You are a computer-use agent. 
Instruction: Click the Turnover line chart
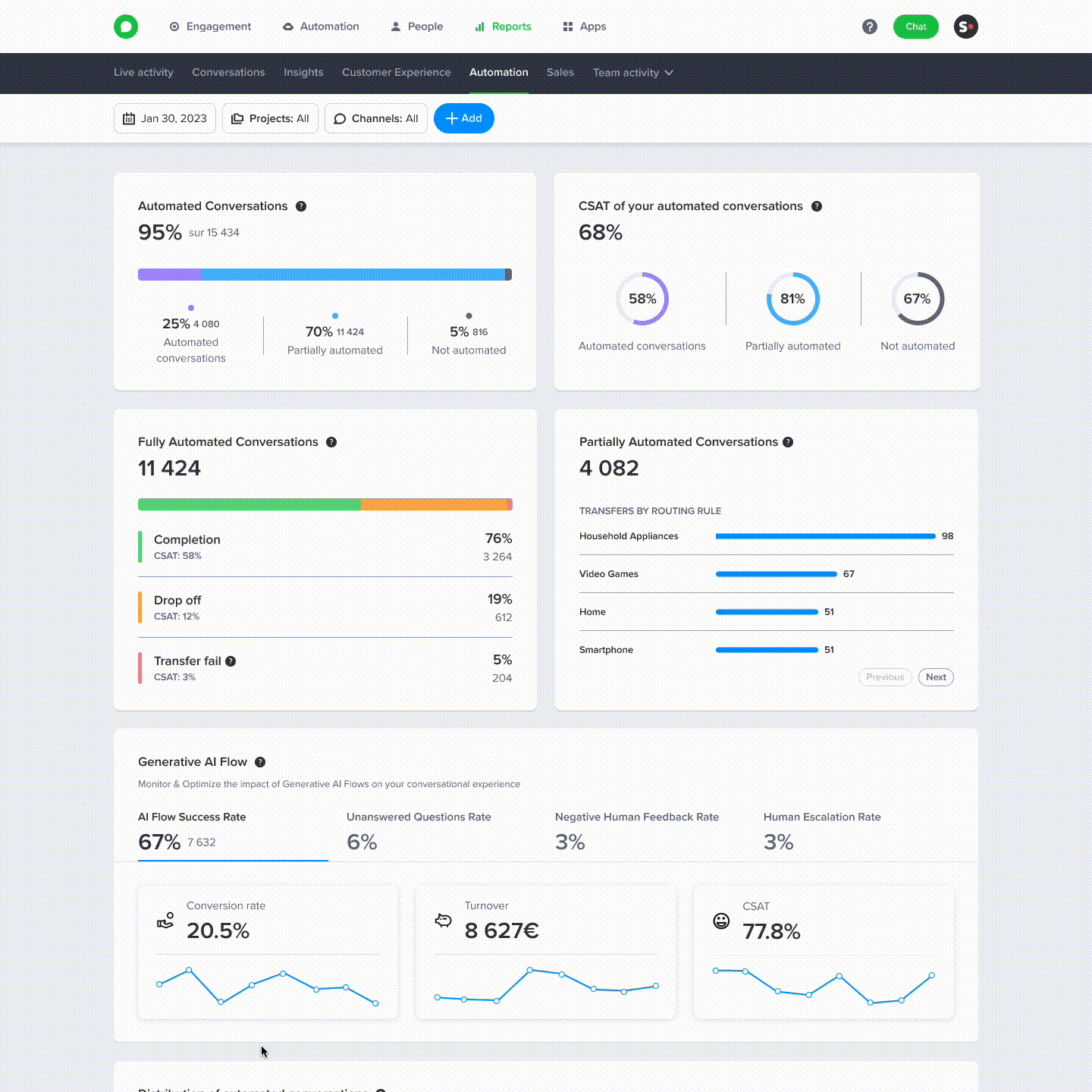(x=546, y=986)
